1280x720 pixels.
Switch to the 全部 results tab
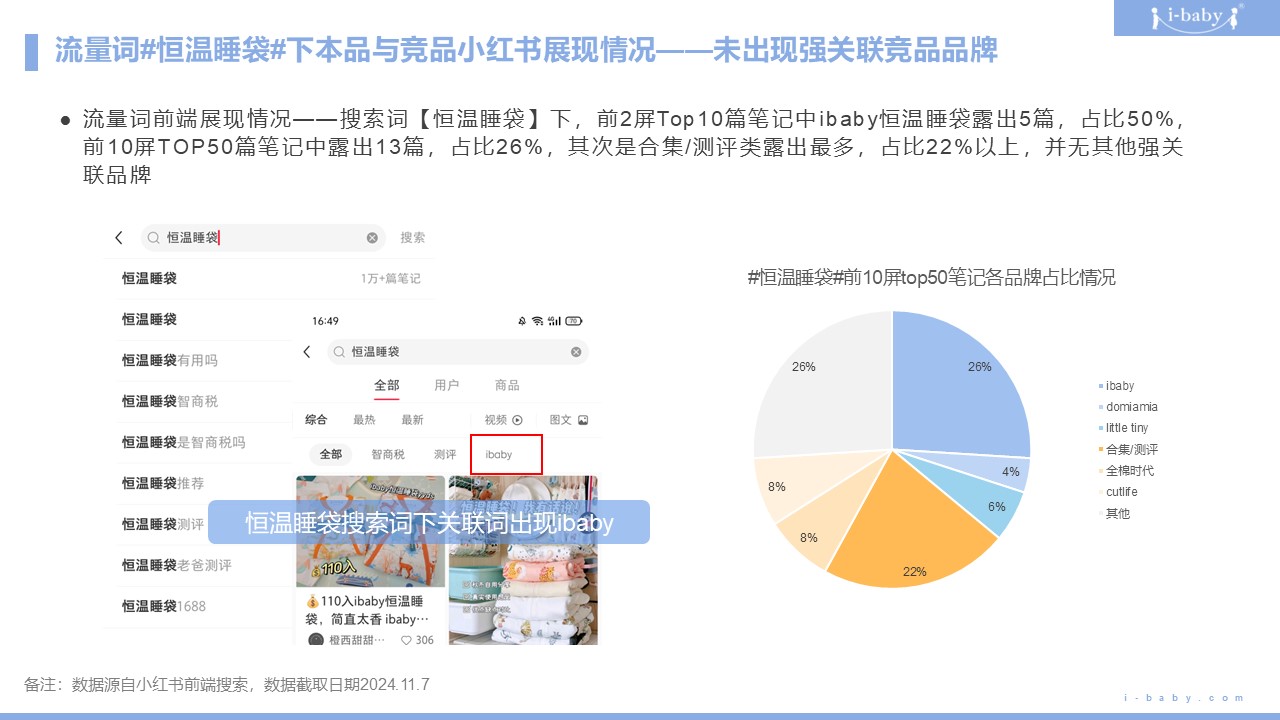[387, 386]
